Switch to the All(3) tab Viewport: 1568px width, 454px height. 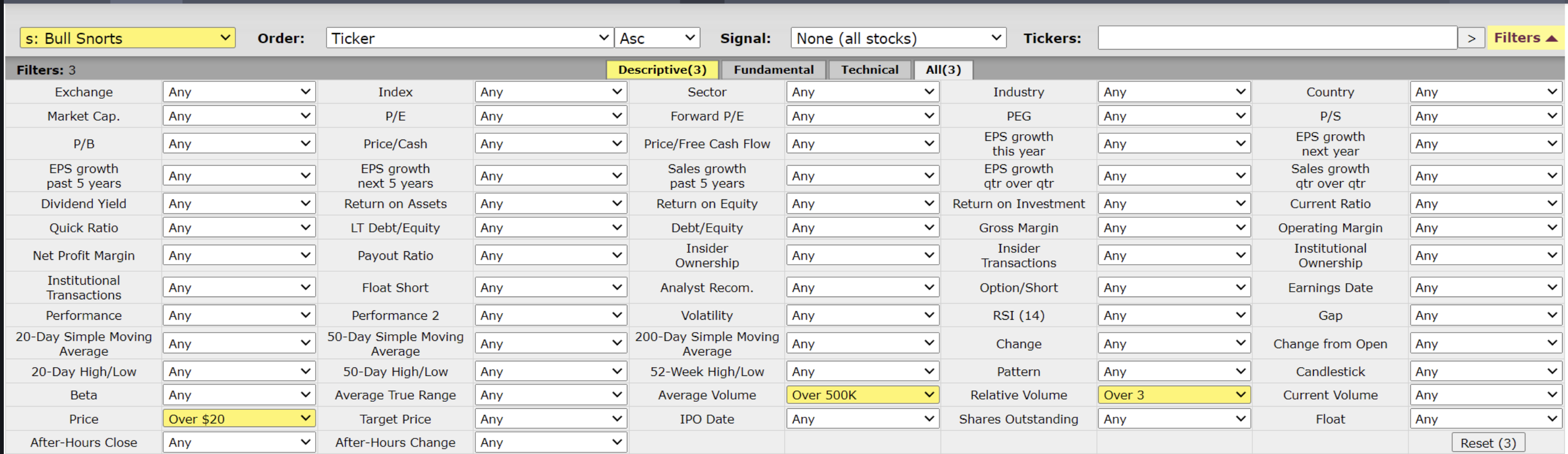(x=943, y=70)
